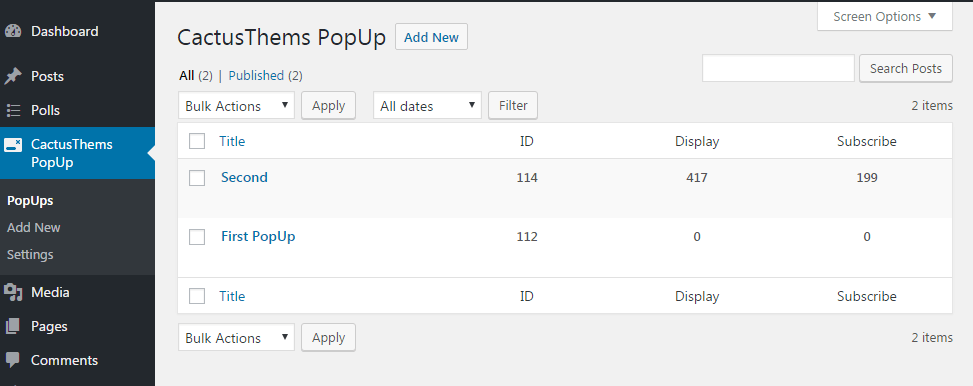Click the Filter button
Viewport: 973px width, 386px height.
point(513,105)
